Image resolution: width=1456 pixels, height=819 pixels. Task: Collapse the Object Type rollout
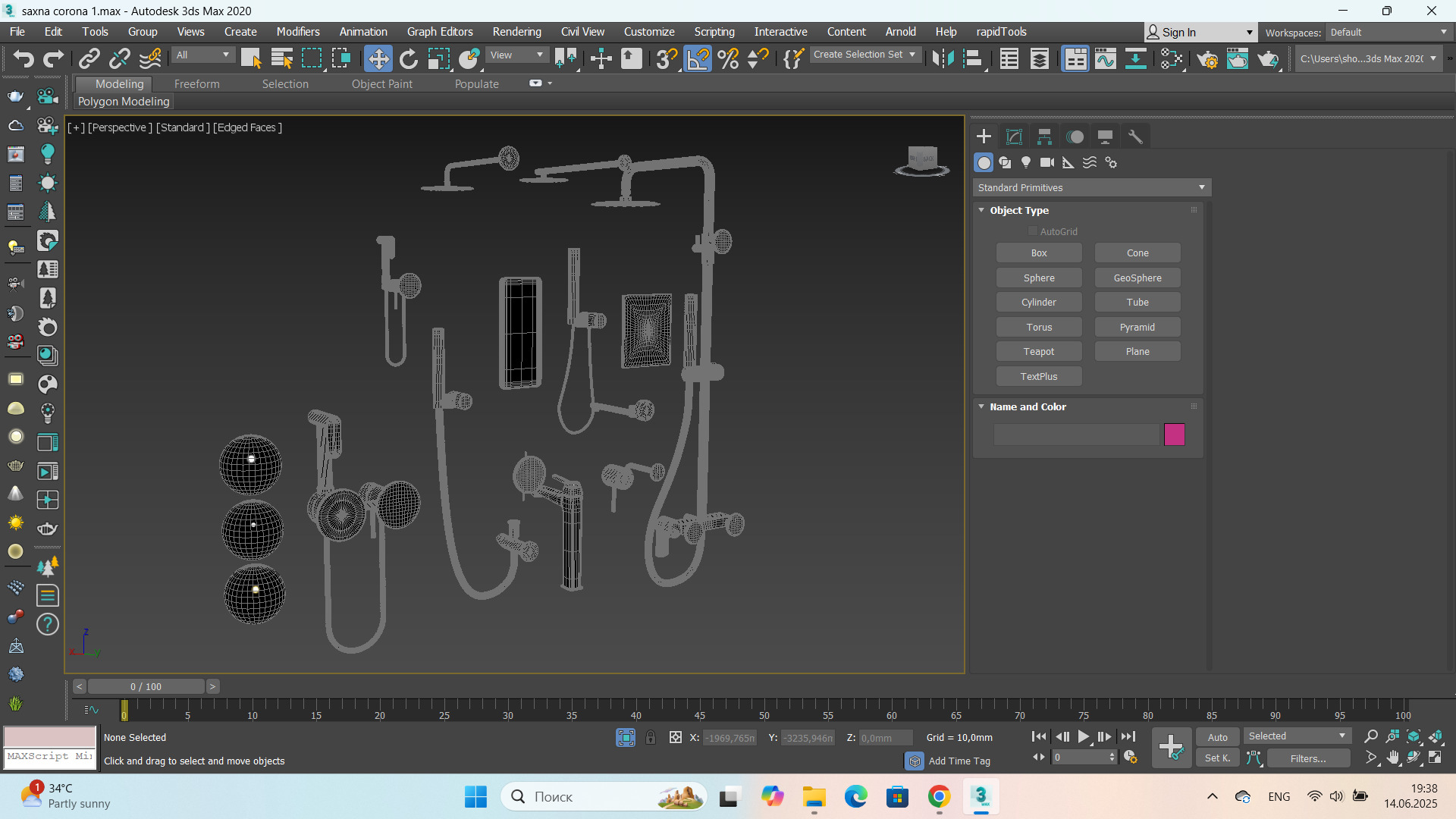[981, 210]
